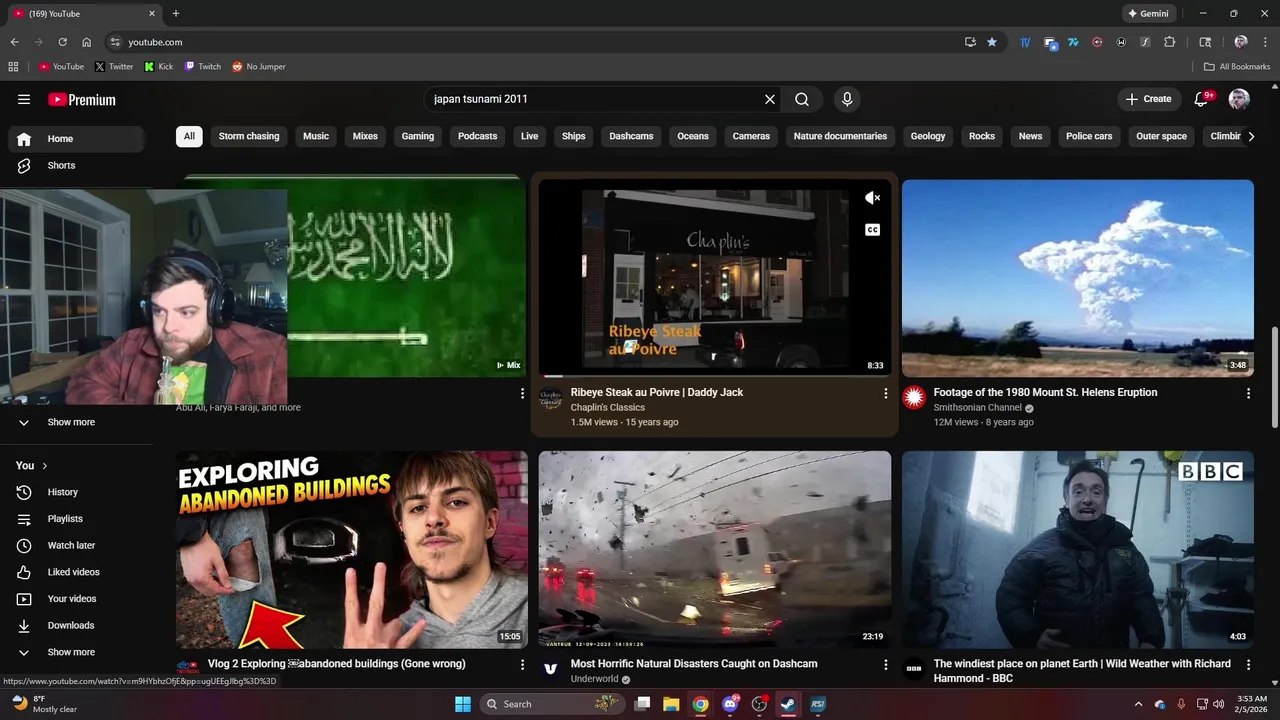Select the Geology filter chip

928,136
